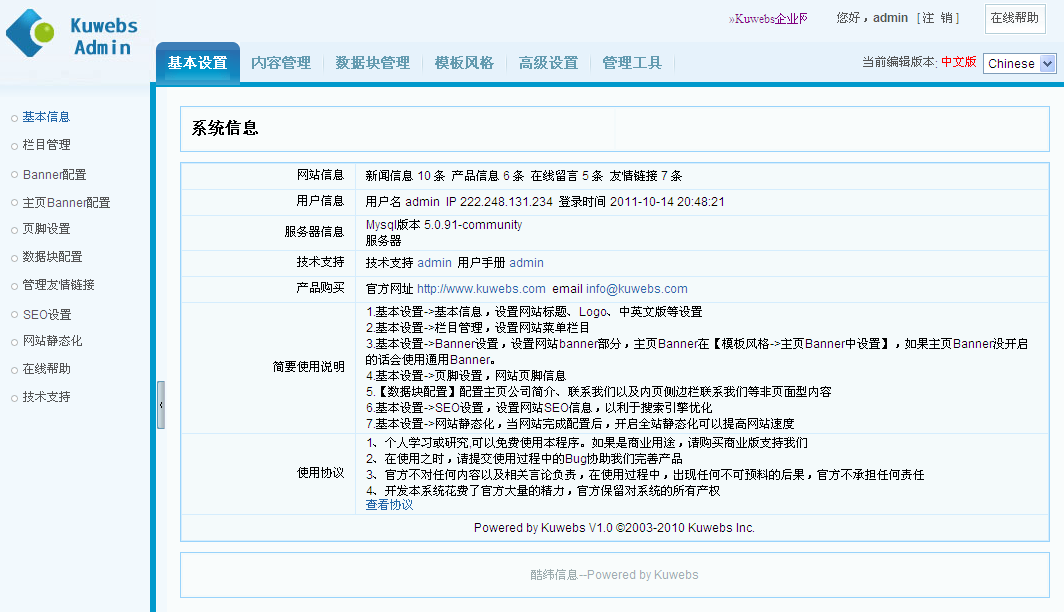
Task: Click the 使用协议 row label
Action: pyautogui.click(x=320, y=473)
